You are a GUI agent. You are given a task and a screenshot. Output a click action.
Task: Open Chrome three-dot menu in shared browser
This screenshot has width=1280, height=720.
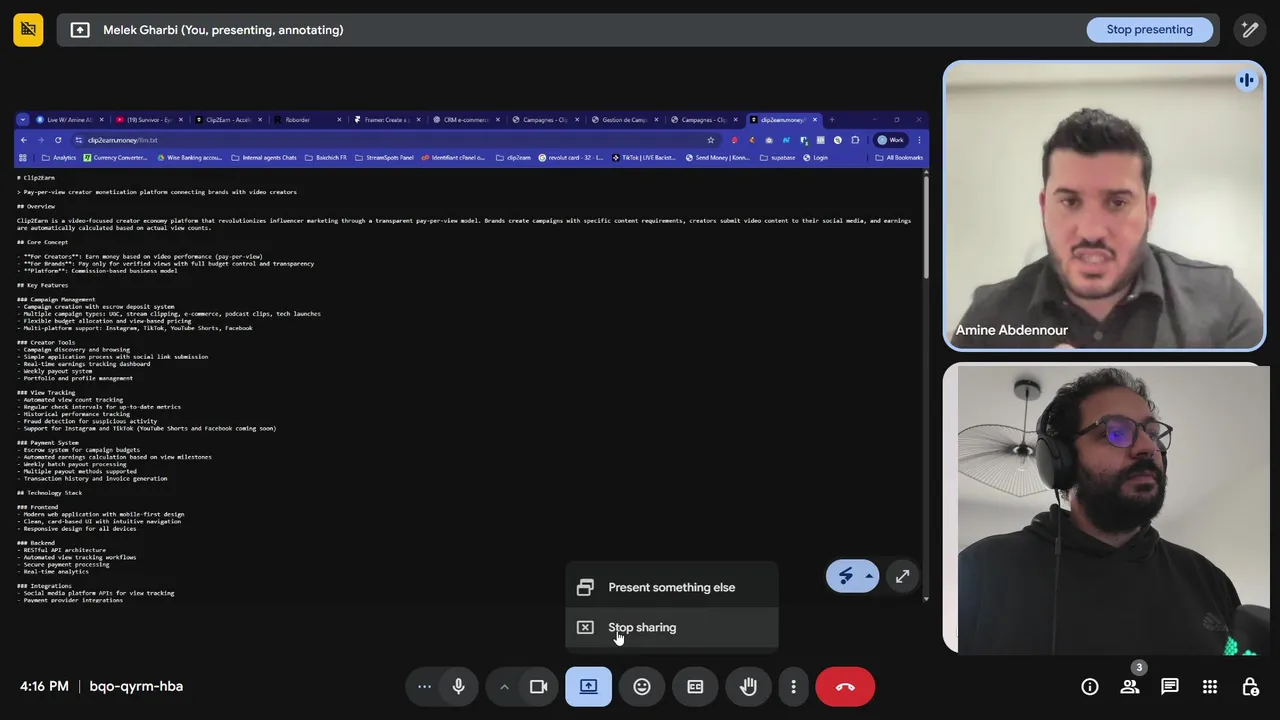coord(919,140)
